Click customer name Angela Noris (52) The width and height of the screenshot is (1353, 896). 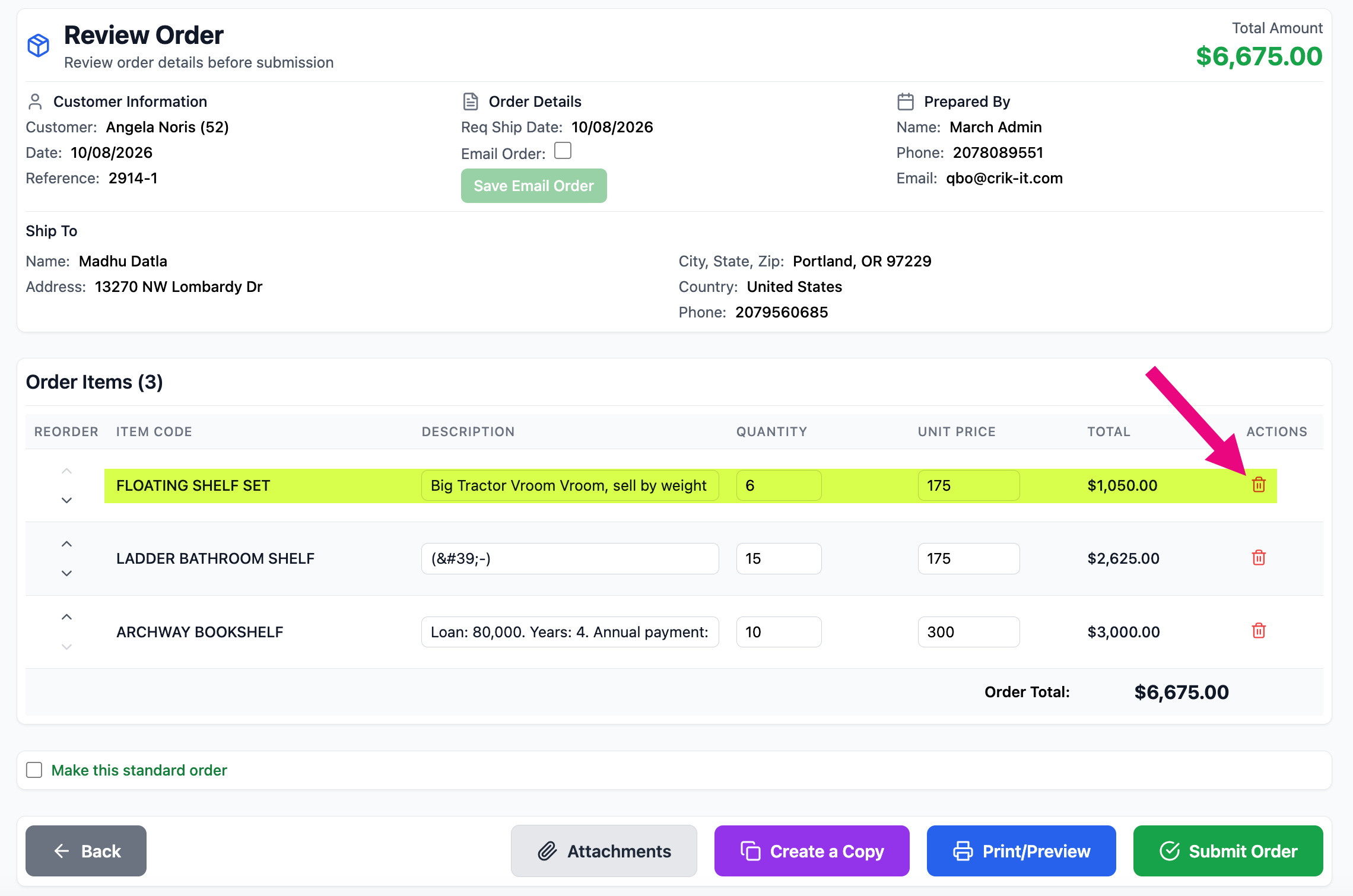click(167, 127)
